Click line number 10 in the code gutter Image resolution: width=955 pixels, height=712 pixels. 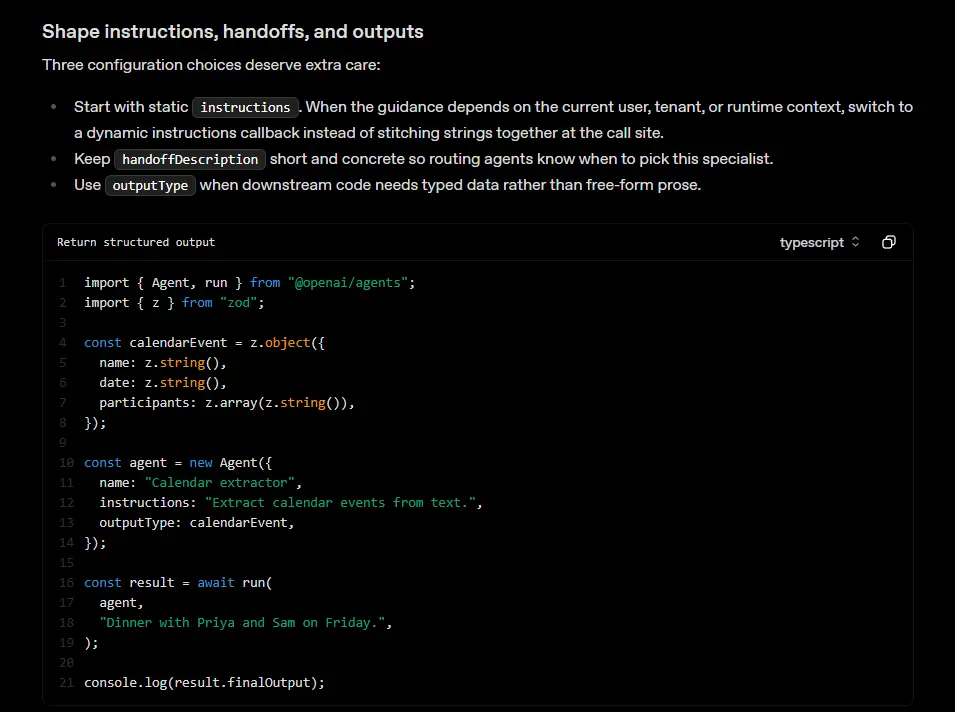click(x=66, y=462)
